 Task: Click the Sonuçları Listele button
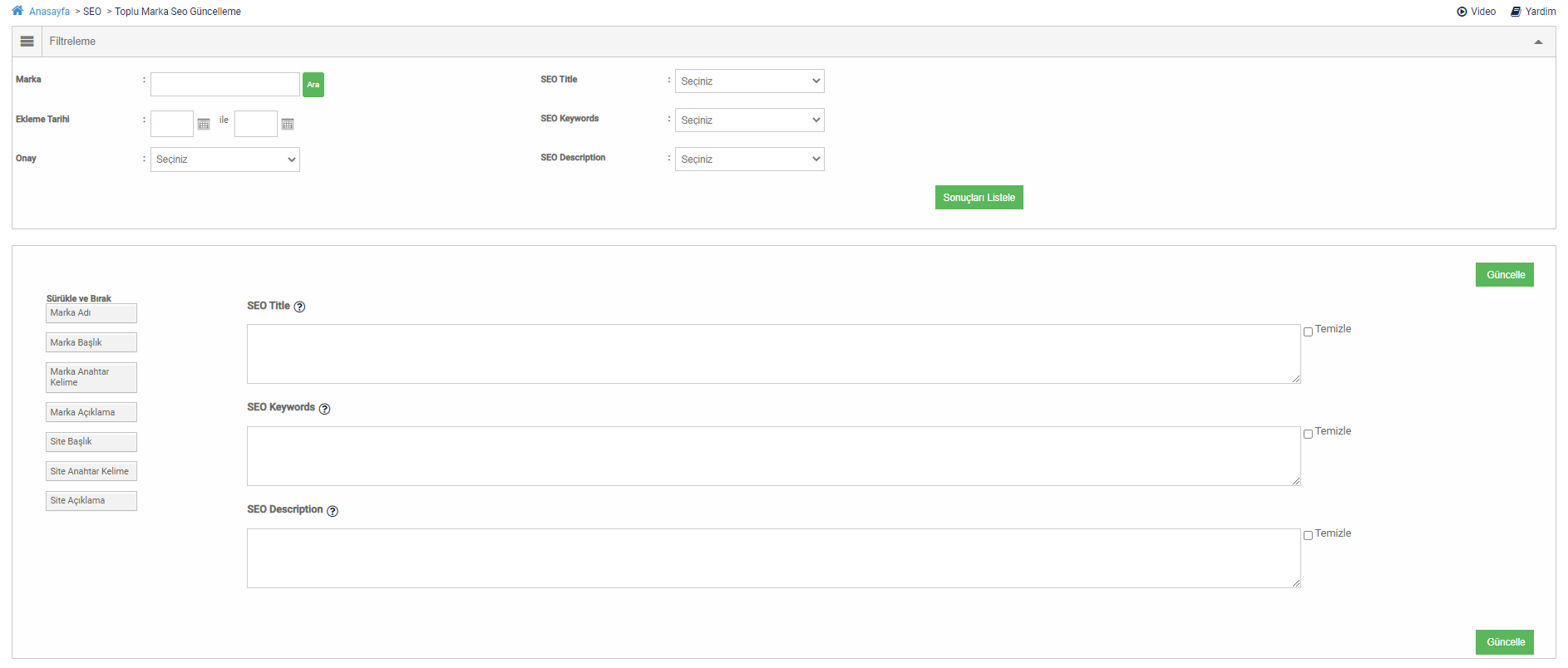(979, 198)
